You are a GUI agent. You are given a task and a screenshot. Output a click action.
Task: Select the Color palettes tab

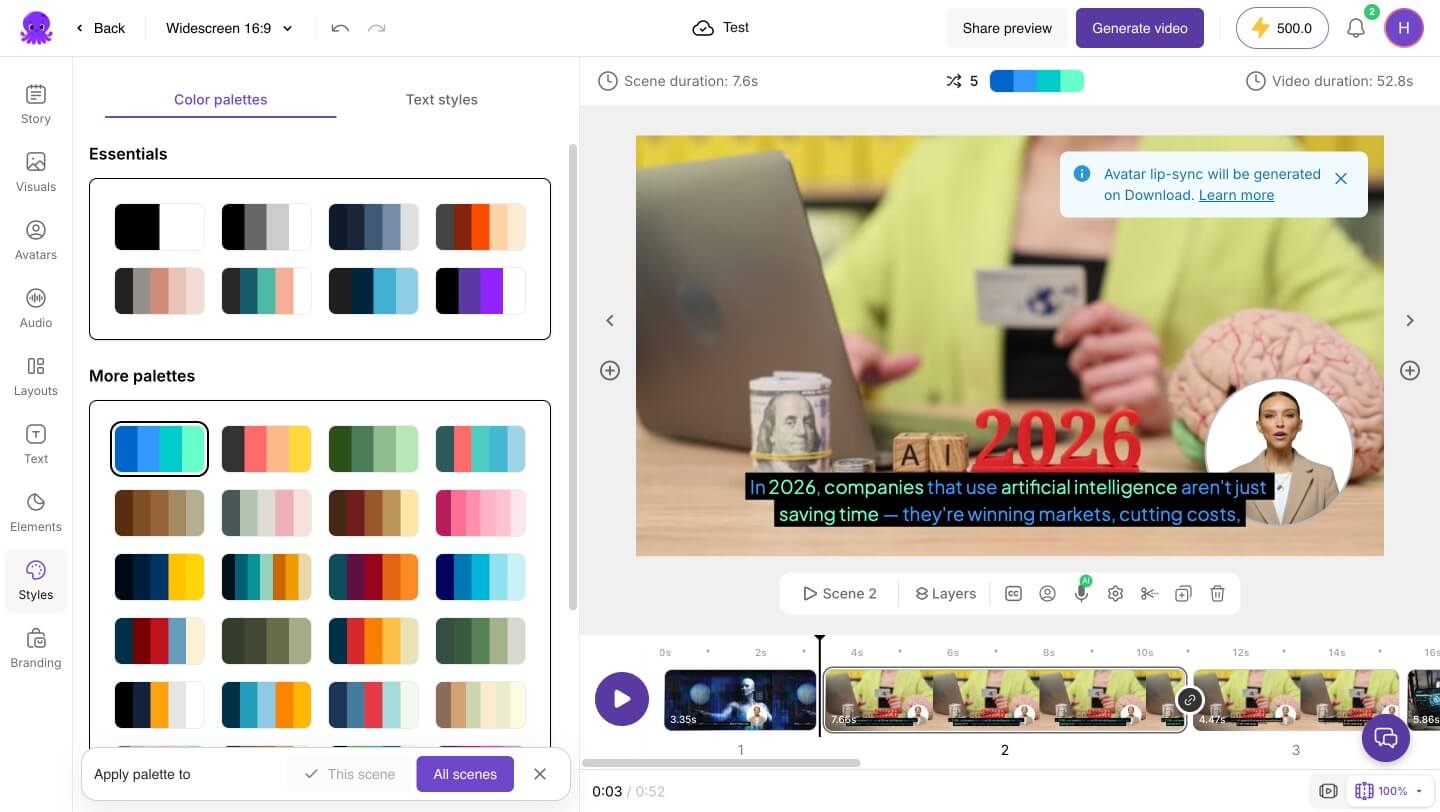[x=221, y=99]
